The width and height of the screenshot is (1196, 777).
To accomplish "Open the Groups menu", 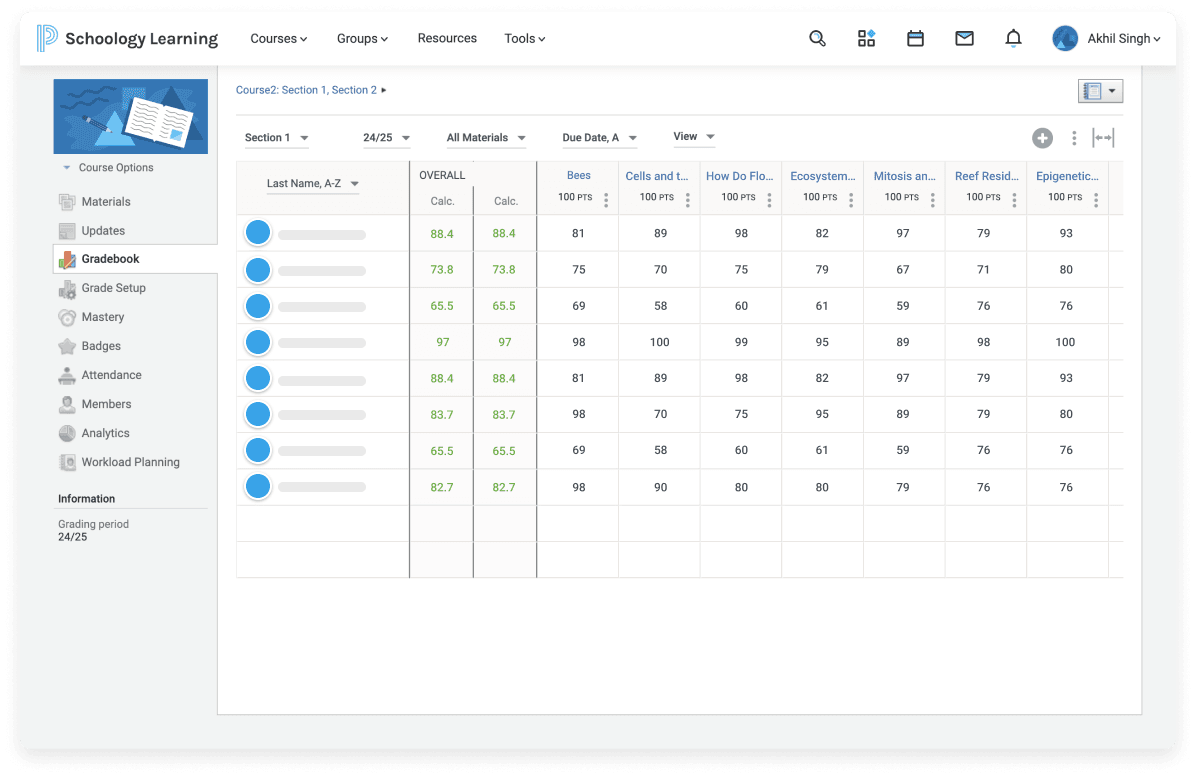I will 362,38.
